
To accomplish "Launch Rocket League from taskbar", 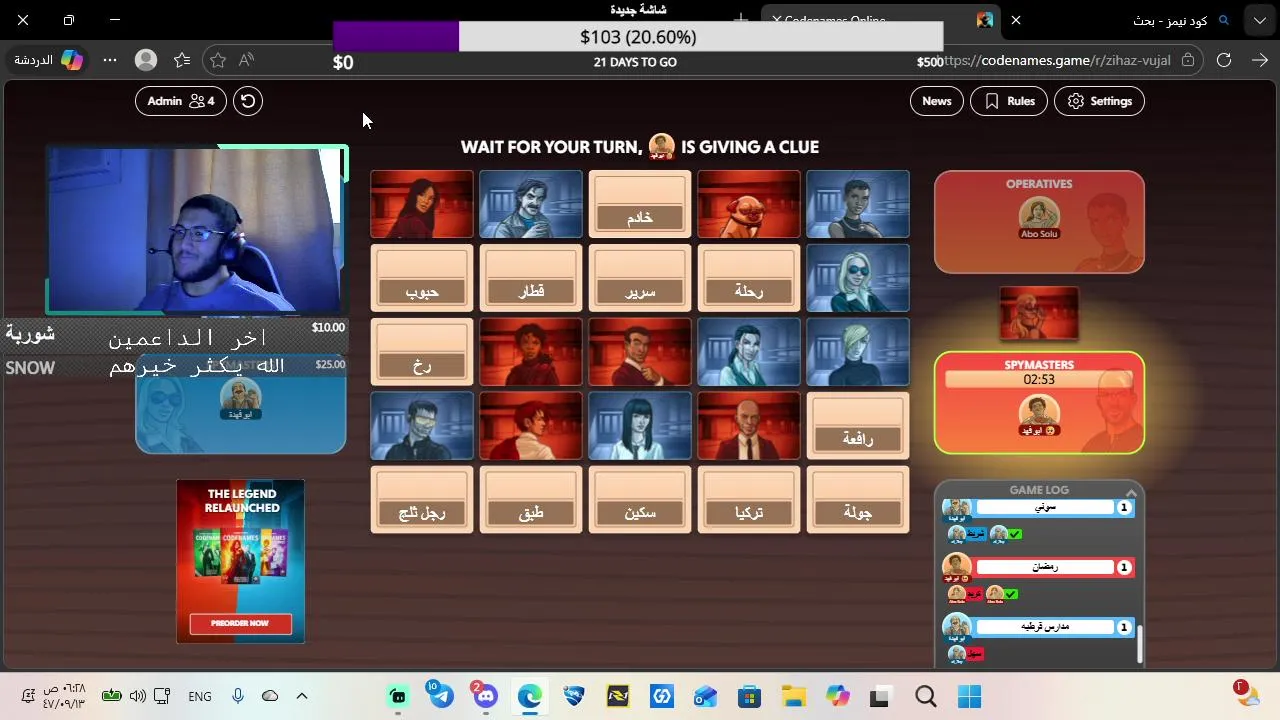I will click(x=574, y=696).
